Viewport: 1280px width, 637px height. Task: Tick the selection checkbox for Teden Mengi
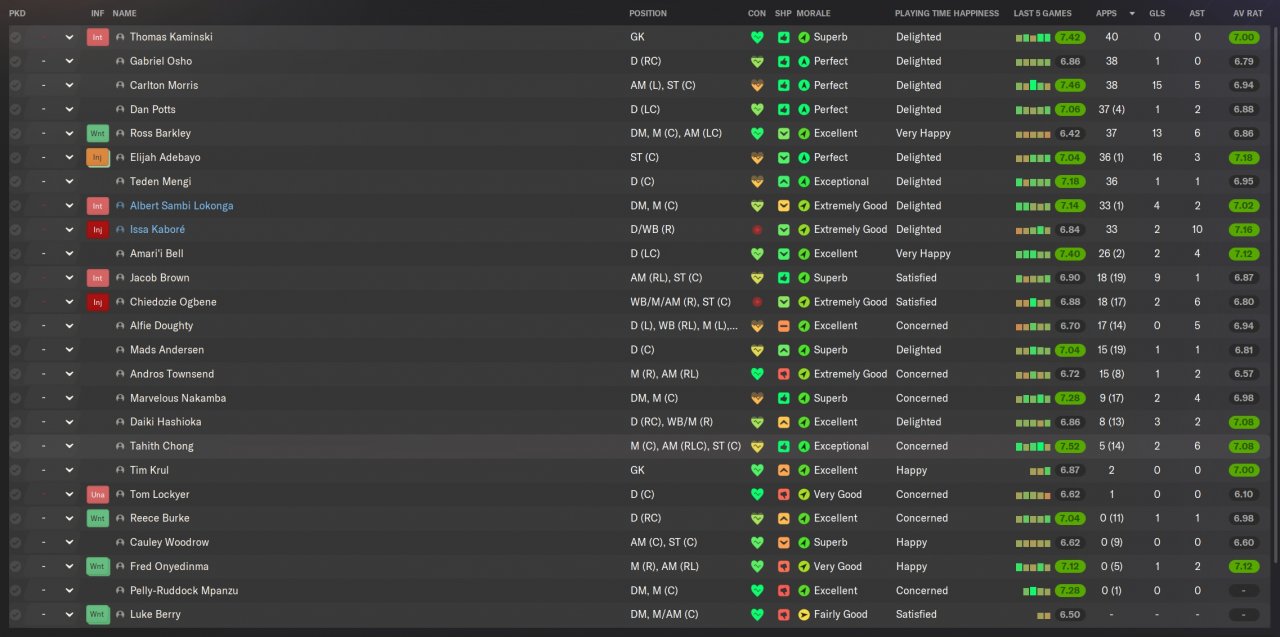click(x=15, y=182)
